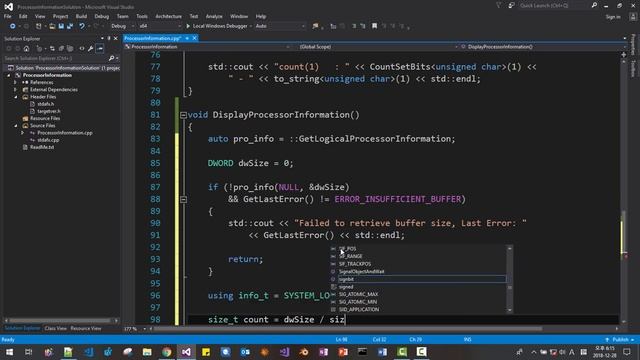The height and width of the screenshot is (360, 640).
Task: Select the Resource Files folder
Action: pos(45,118)
